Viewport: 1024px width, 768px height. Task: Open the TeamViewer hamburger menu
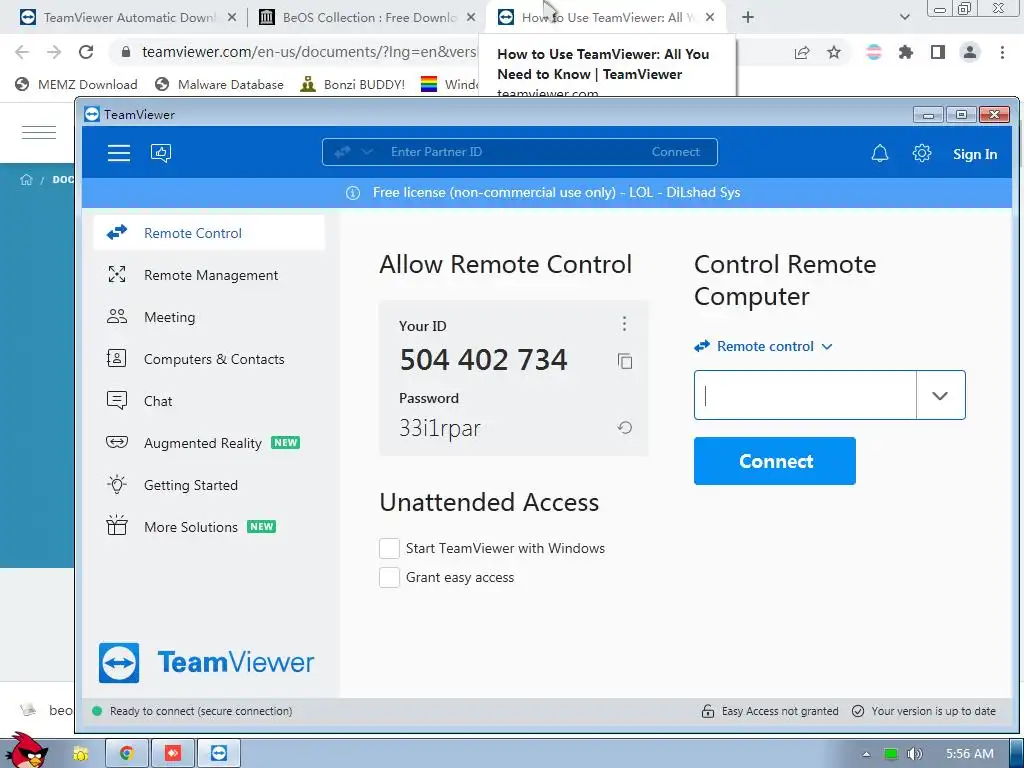(x=119, y=153)
